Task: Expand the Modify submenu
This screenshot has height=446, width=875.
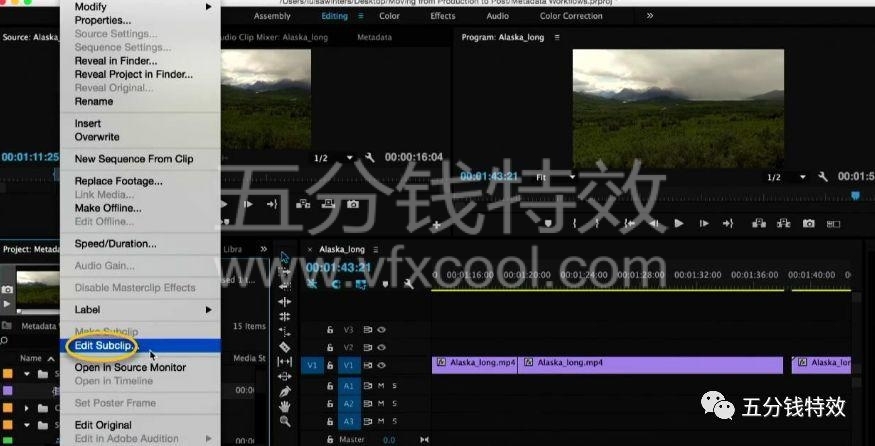Action: coord(140,7)
